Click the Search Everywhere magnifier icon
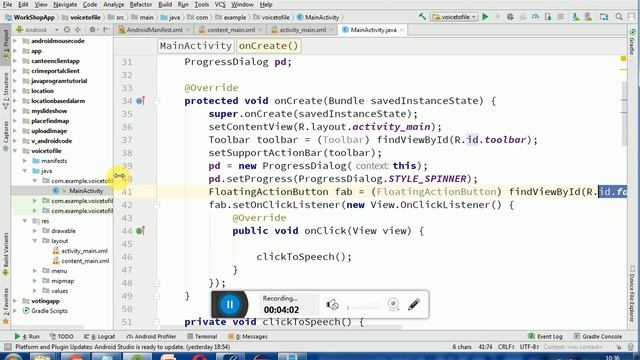The image size is (640, 360). click(x=619, y=17)
